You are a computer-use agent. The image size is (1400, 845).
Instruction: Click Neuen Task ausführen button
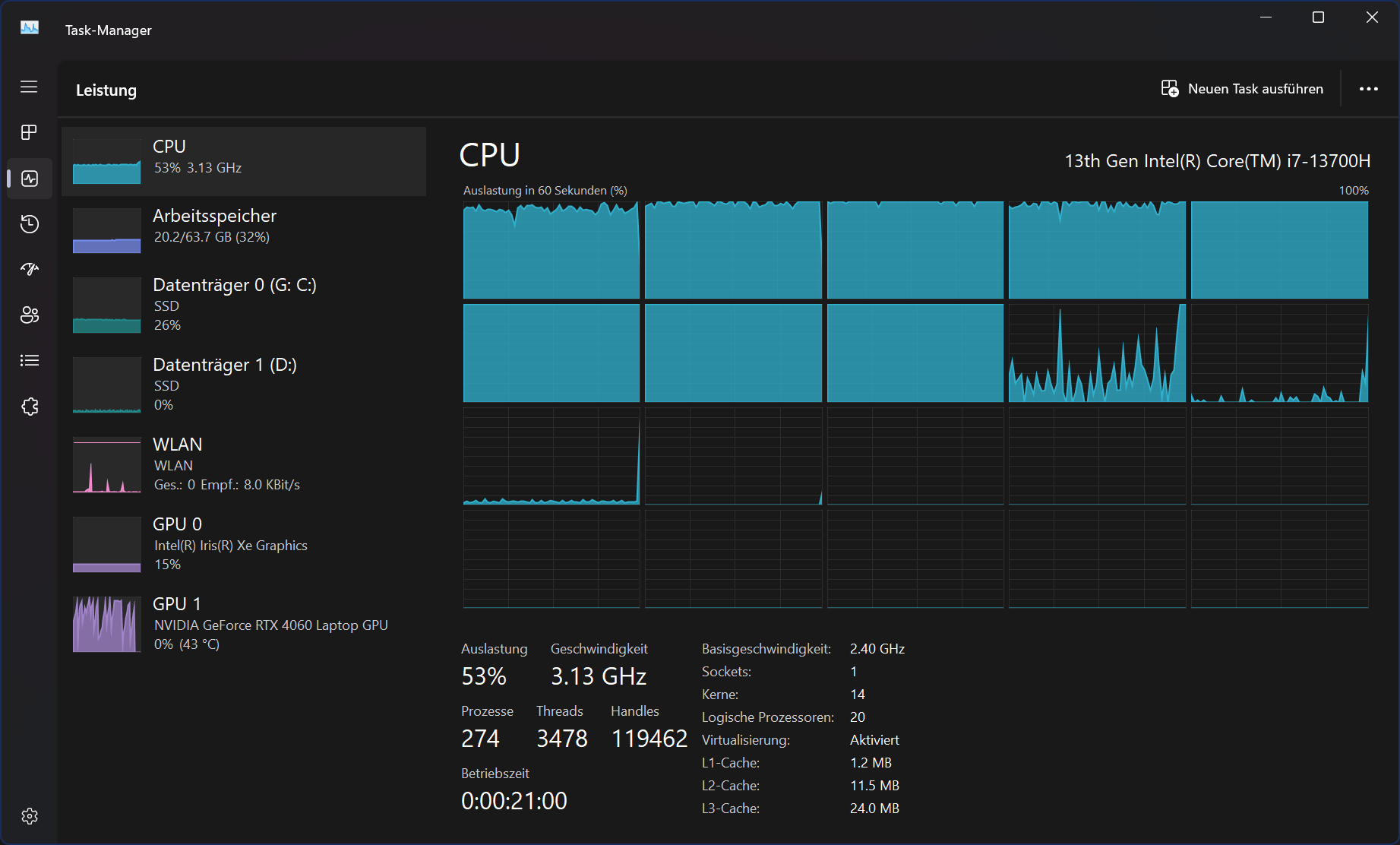[1242, 89]
